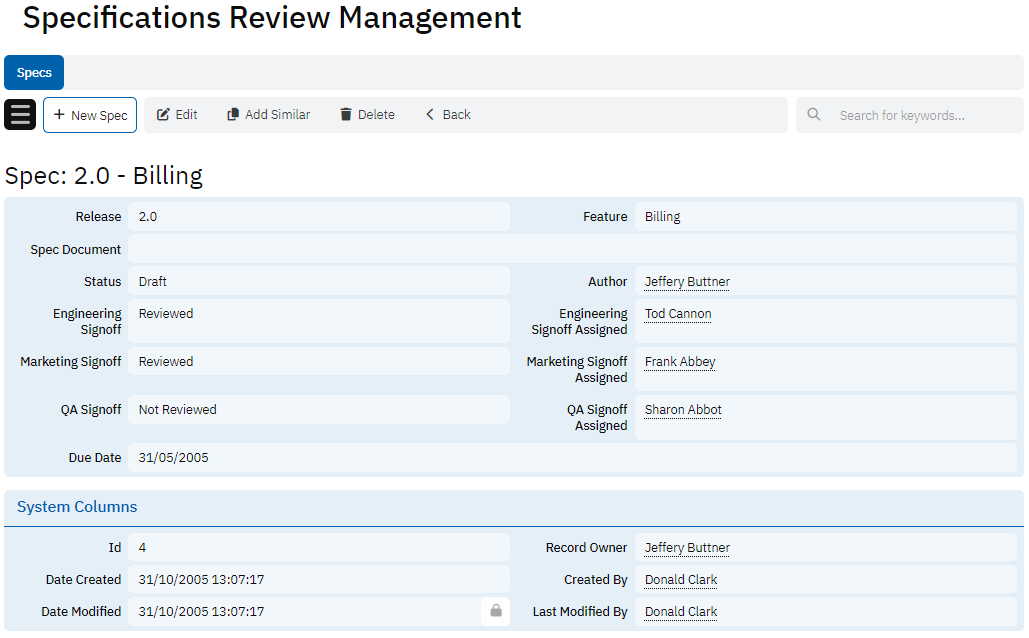Switch to the Specs tab

pyautogui.click(x=34, y=73)
